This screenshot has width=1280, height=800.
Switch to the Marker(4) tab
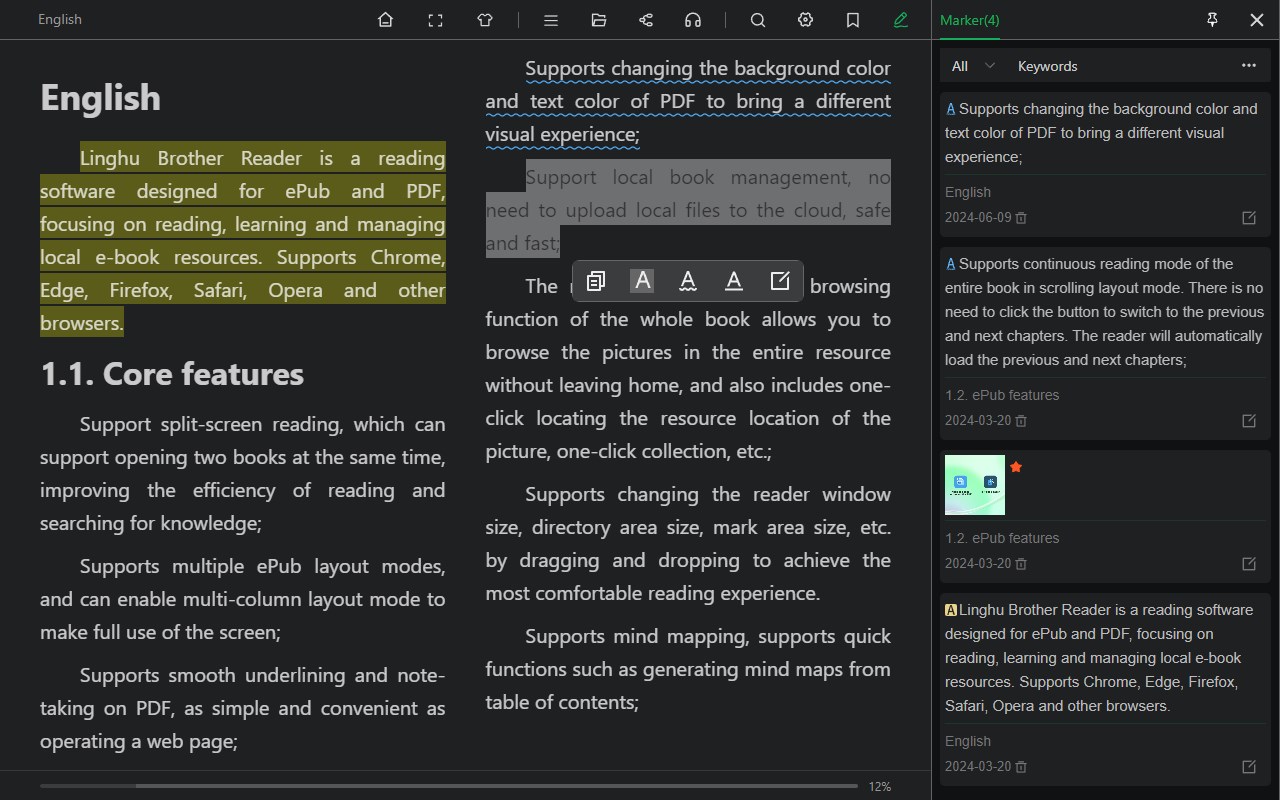[970, 20]
